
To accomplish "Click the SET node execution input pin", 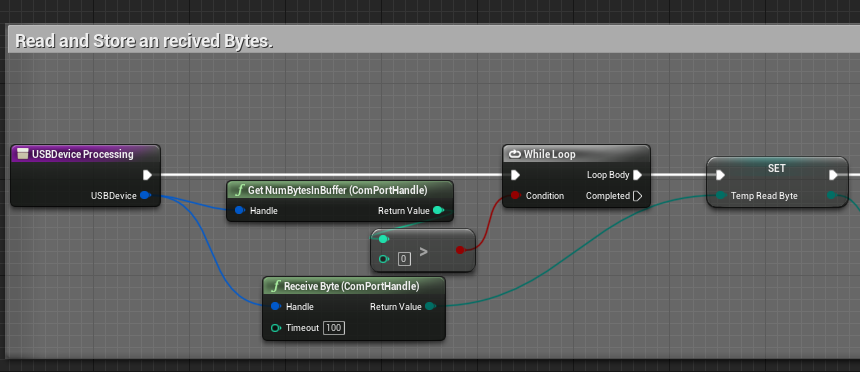I will click(x=721, y=175).
